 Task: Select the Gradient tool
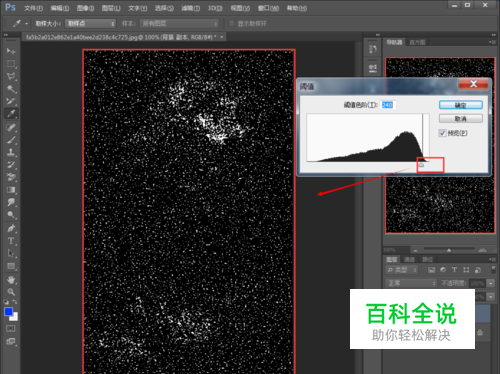click(x=11, y=190)
